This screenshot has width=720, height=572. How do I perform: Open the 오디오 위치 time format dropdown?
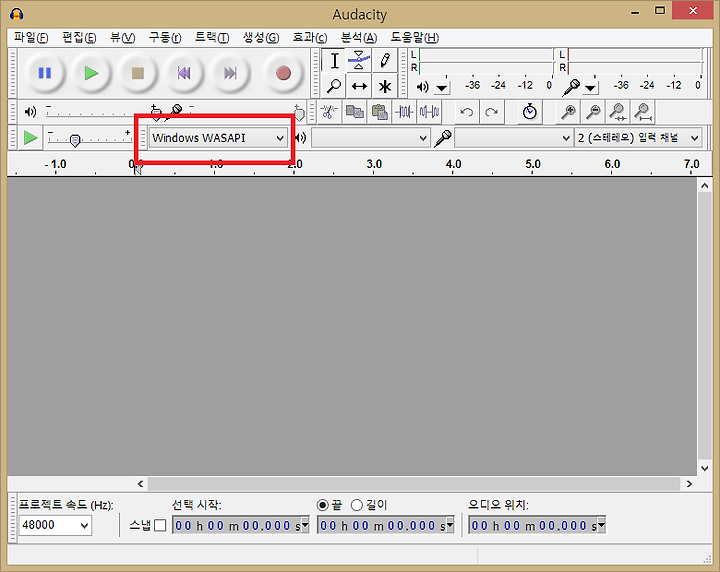601,525
